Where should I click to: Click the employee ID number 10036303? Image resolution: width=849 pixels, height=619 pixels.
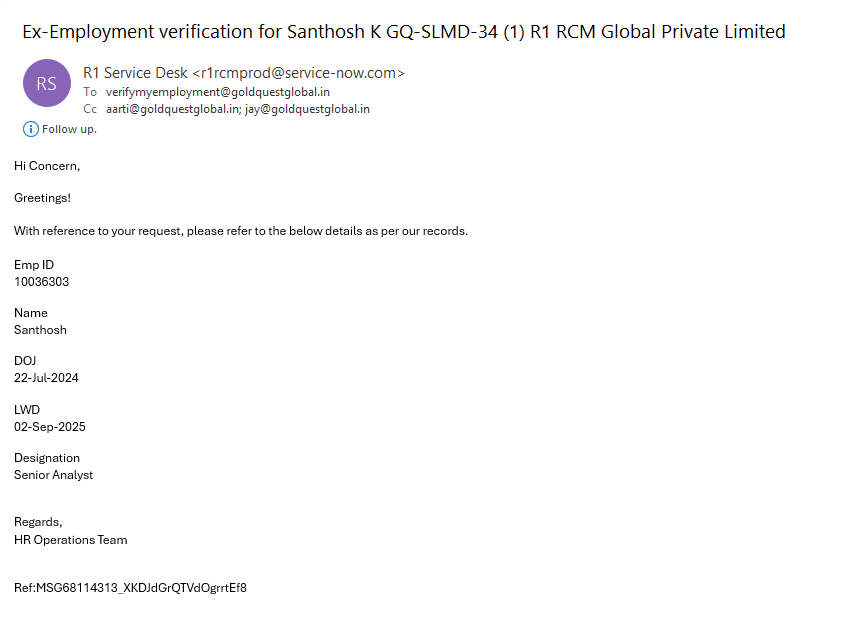coord(41,282)
